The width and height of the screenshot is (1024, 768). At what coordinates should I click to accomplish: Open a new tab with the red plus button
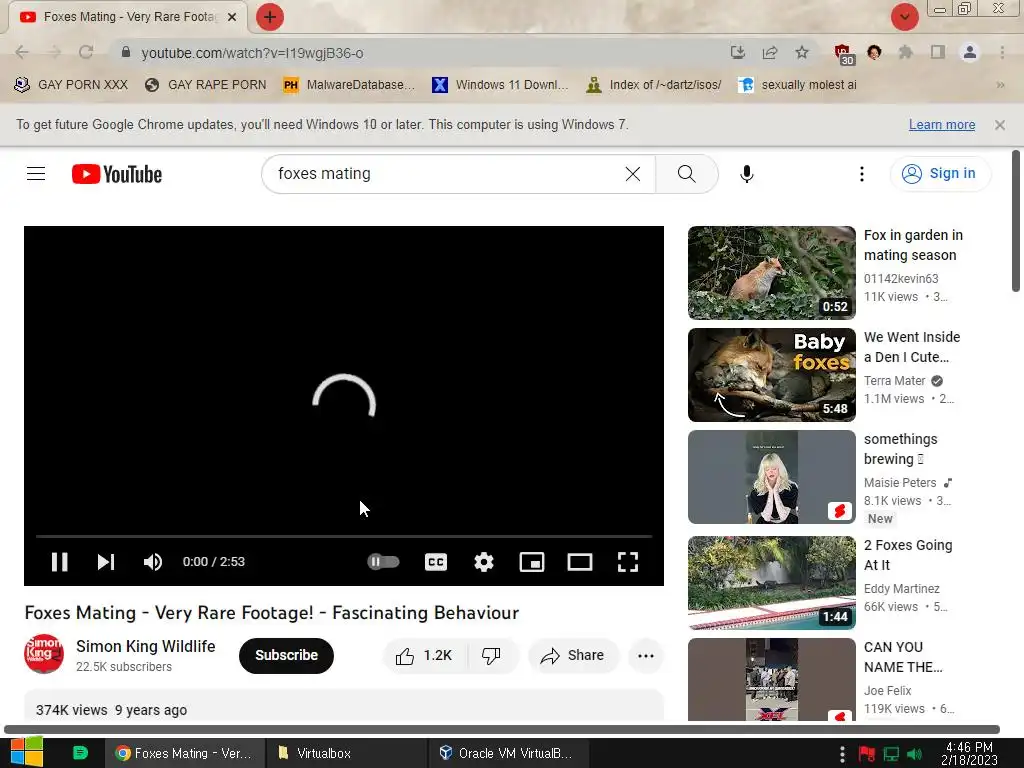270,17
